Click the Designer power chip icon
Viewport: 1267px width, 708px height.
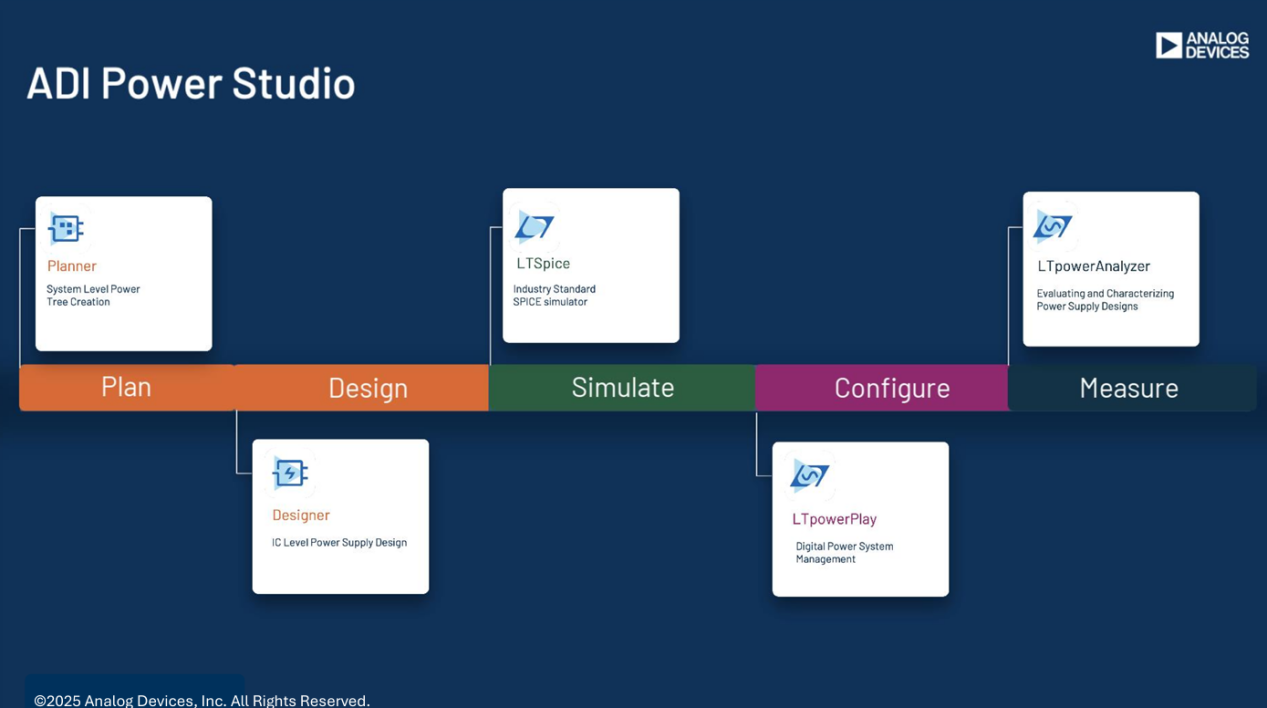(x=290, y=473)
